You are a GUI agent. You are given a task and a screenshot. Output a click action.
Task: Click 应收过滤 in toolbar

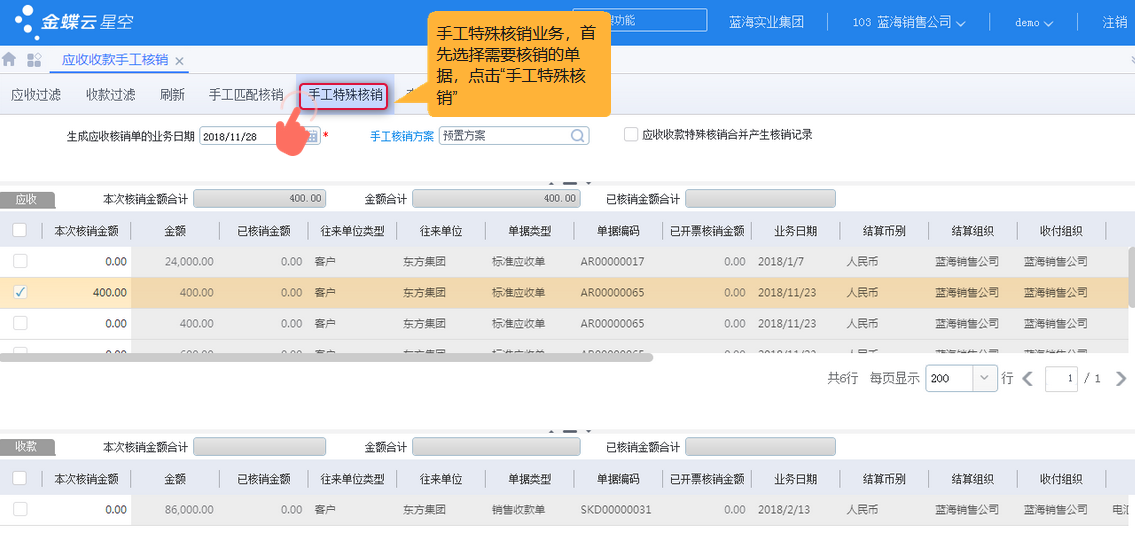(x=36, y=94)
